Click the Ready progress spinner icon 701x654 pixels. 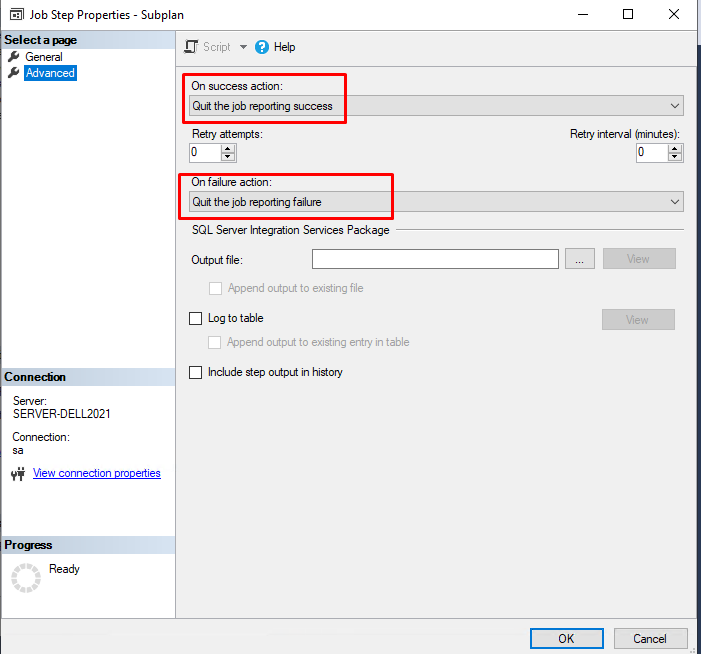(25, 578)
